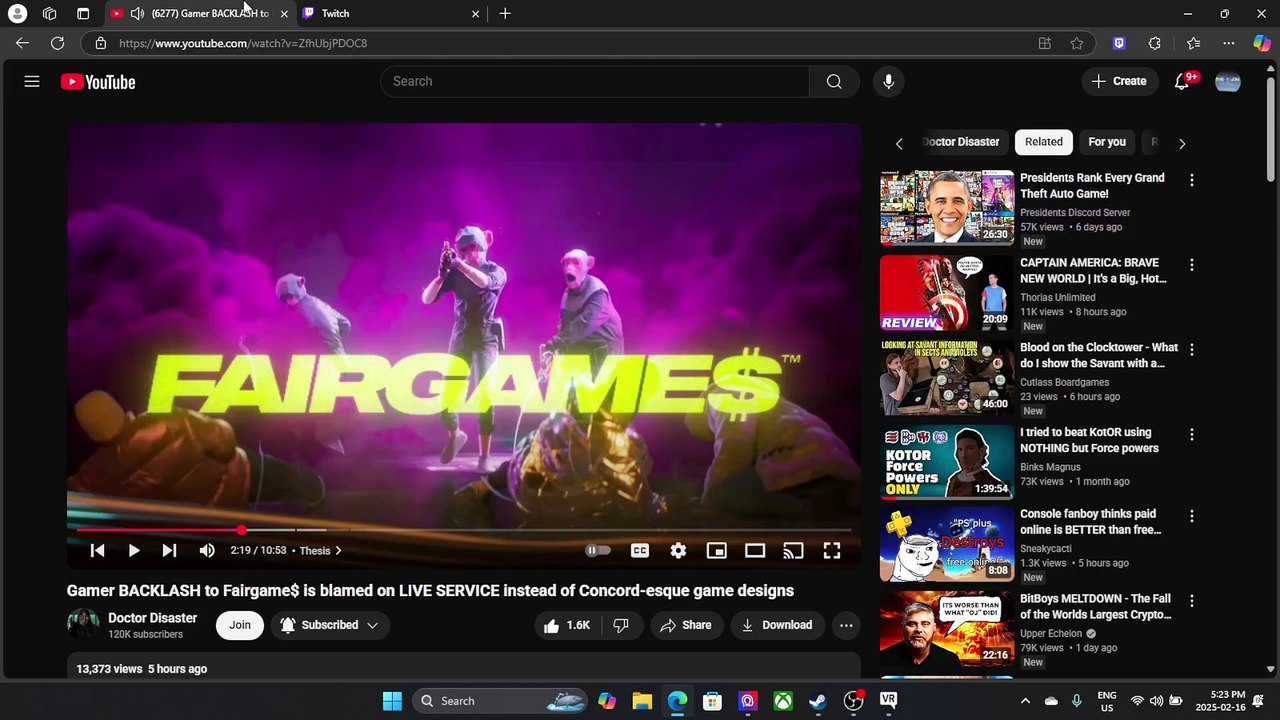Open Captain America Brave New World title
Screen dimensions: 1280x720
[x=1093, y=271]
